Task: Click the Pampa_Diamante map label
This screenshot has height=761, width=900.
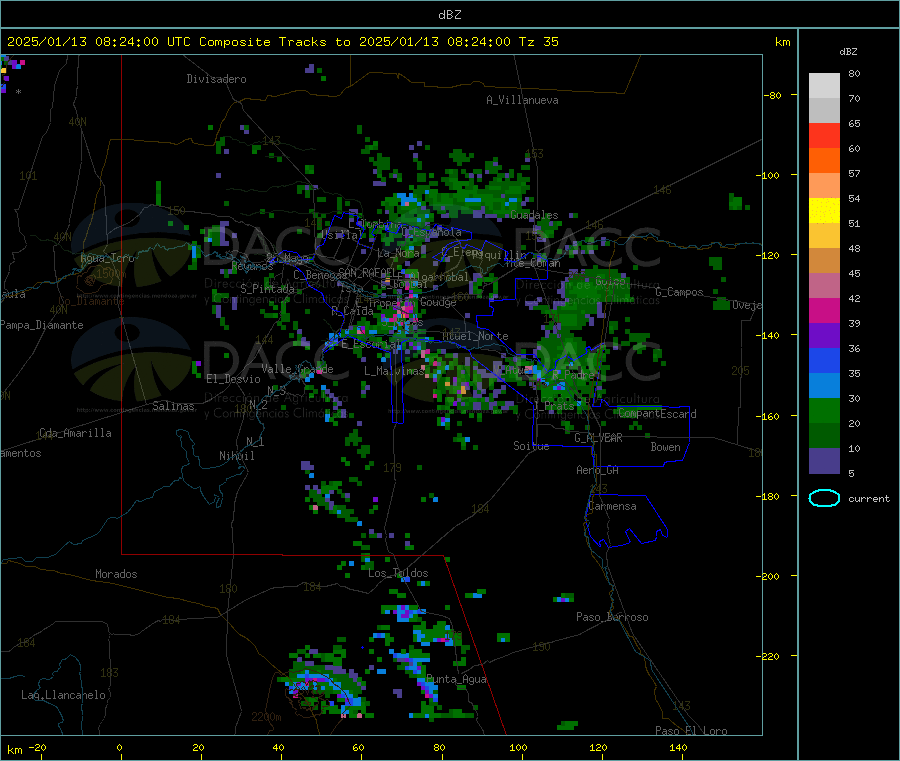Action: [x=42, y=325]
